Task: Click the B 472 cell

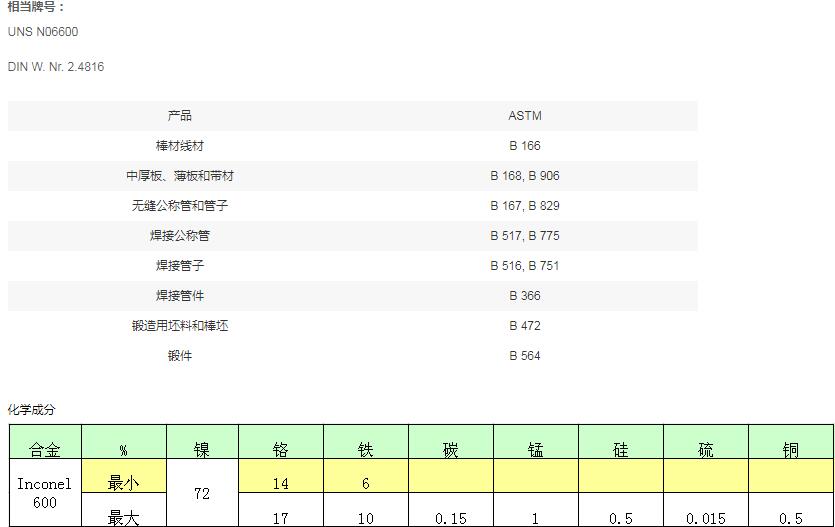Action: tap(525, 326)
